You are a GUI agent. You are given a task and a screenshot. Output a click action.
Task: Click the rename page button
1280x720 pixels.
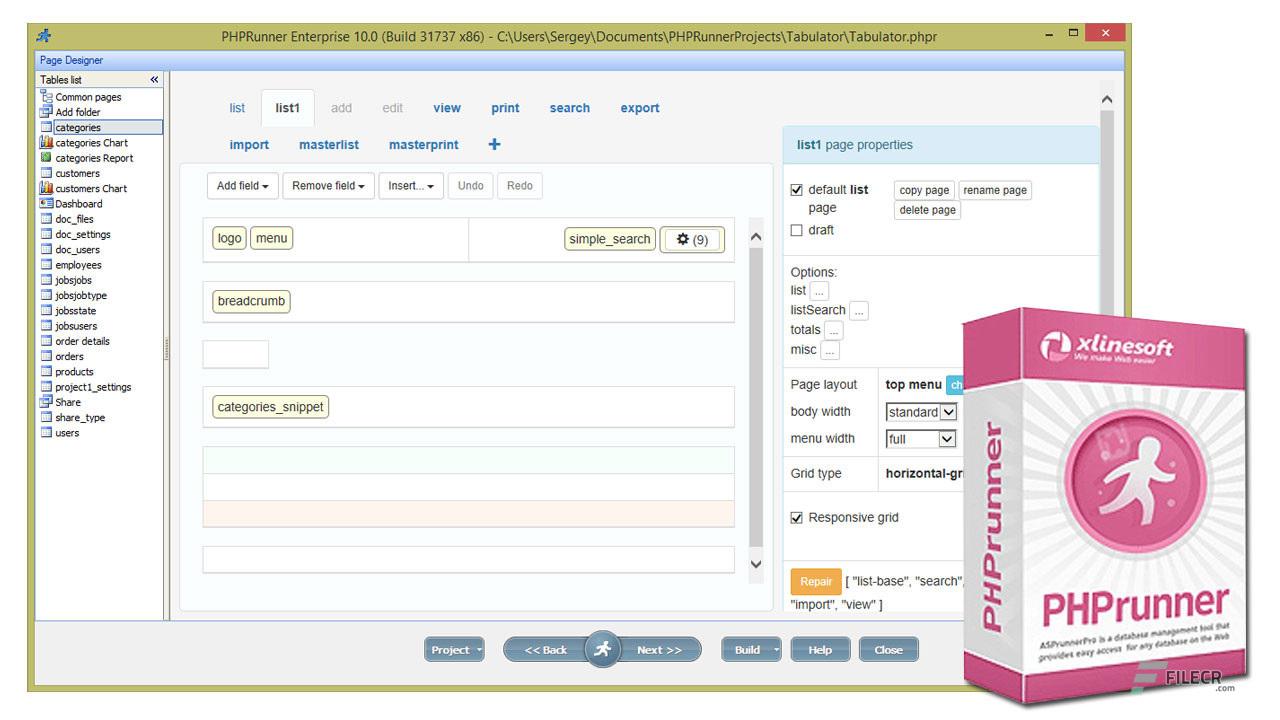(995, 190)
